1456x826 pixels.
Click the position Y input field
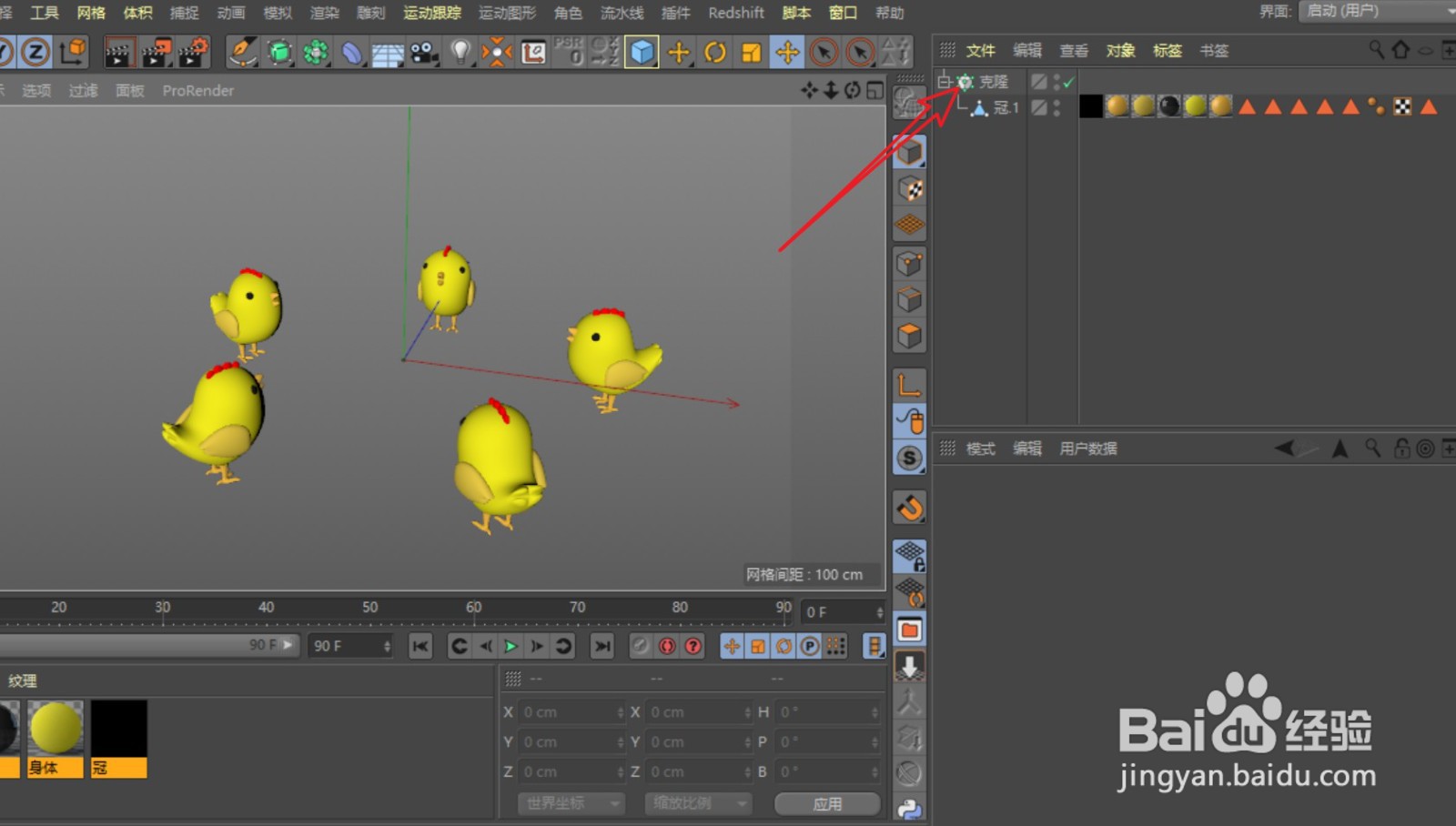pyautogui.click(x=571, y=742)
